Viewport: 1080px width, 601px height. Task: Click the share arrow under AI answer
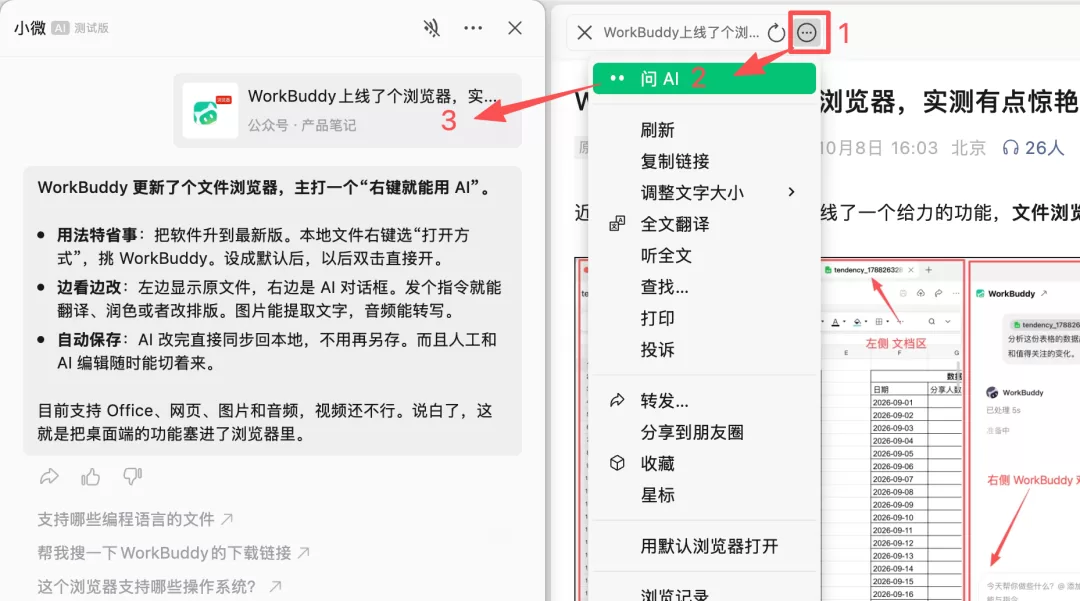pyautogui.click(x=49, y=476)
